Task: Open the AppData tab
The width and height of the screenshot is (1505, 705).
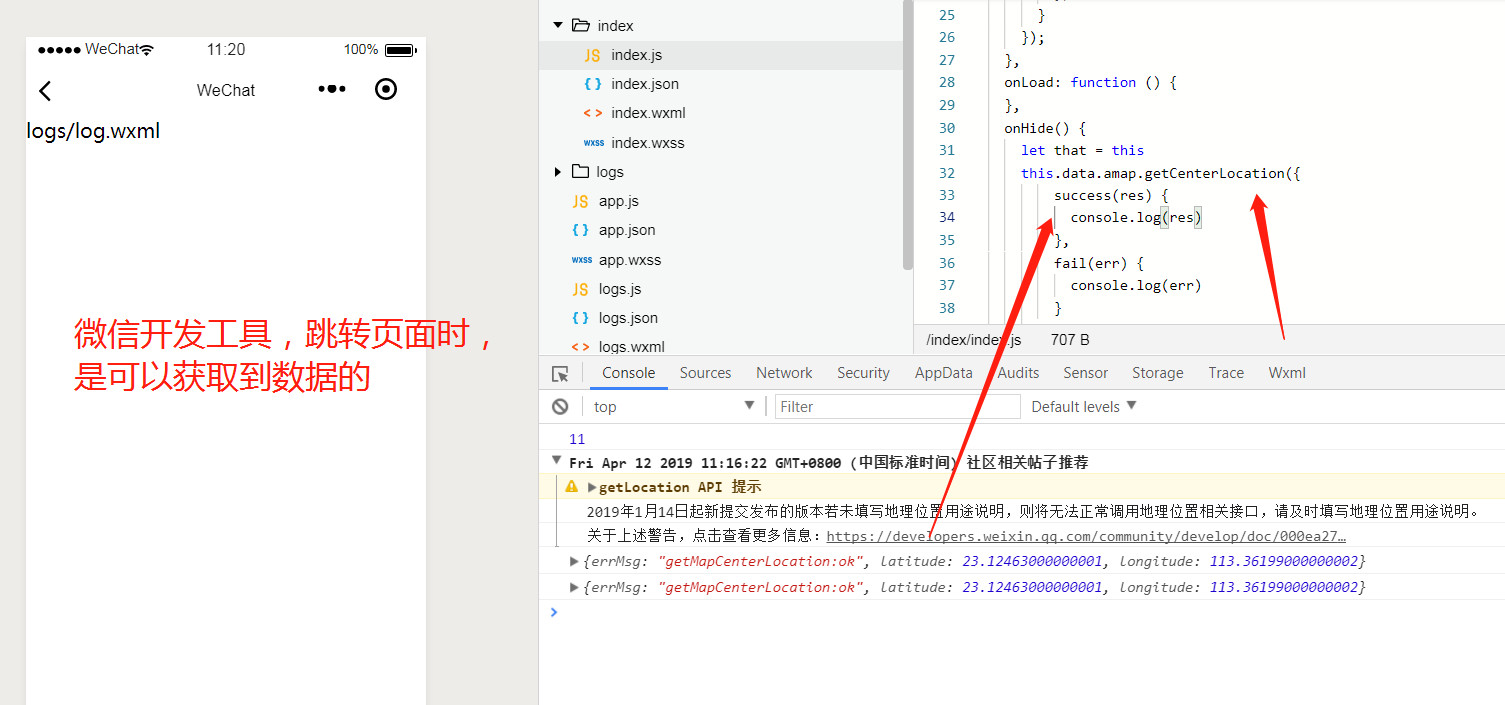Action: tap(943, 373)
